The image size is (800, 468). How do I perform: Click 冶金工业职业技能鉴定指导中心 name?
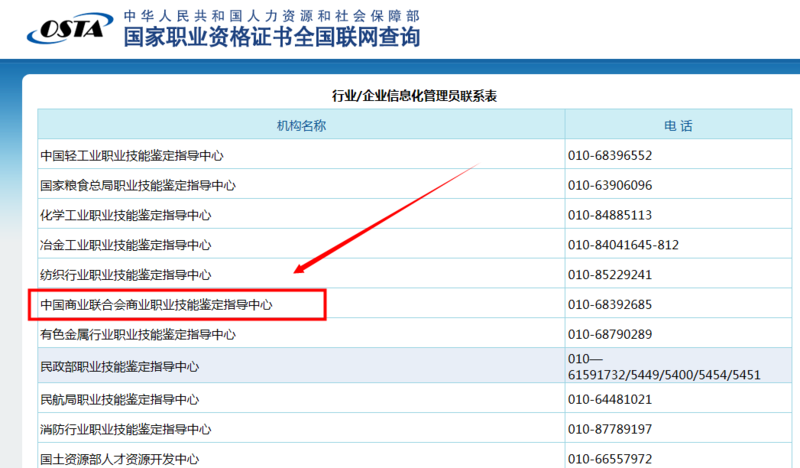pyautogui.click(x=125, y=245)
